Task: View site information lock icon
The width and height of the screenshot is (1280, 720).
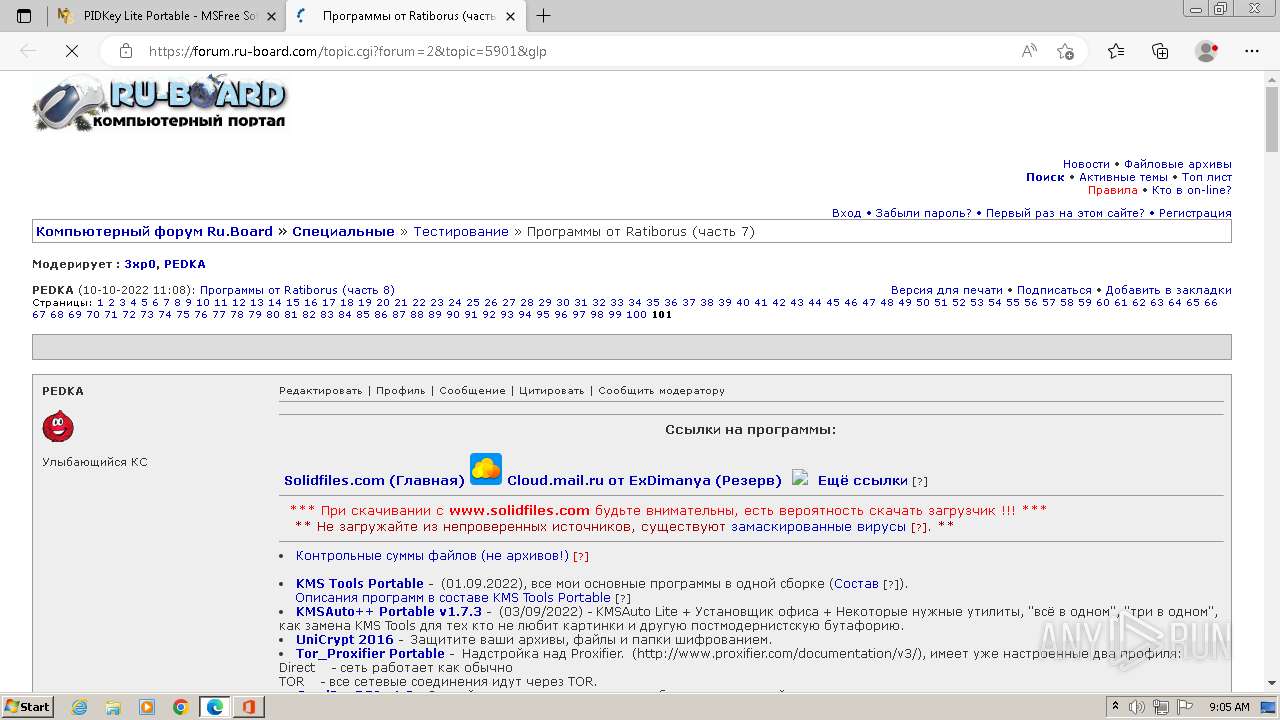Action: coord(125,51)
